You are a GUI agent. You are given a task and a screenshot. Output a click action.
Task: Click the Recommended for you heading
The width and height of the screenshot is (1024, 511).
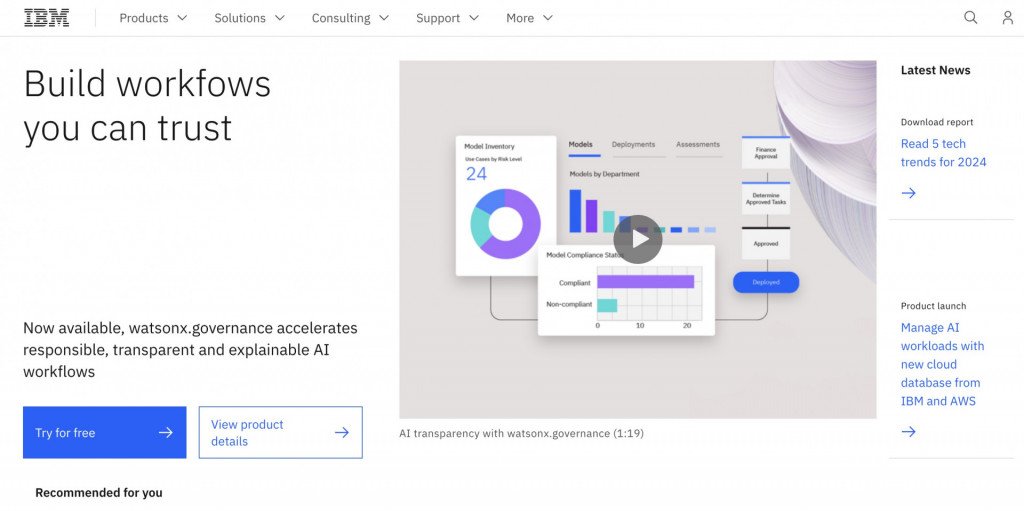click(99, 493)
